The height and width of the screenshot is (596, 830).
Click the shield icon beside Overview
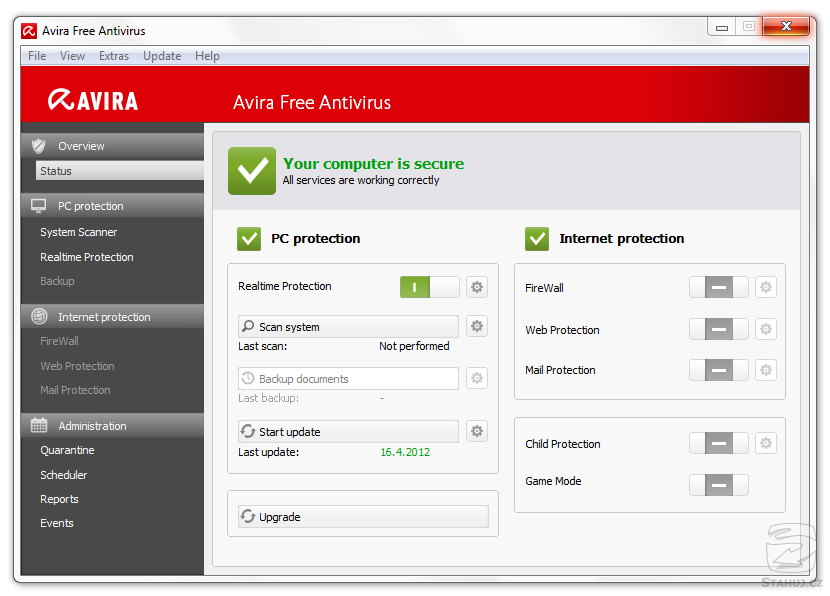[38, 146]
